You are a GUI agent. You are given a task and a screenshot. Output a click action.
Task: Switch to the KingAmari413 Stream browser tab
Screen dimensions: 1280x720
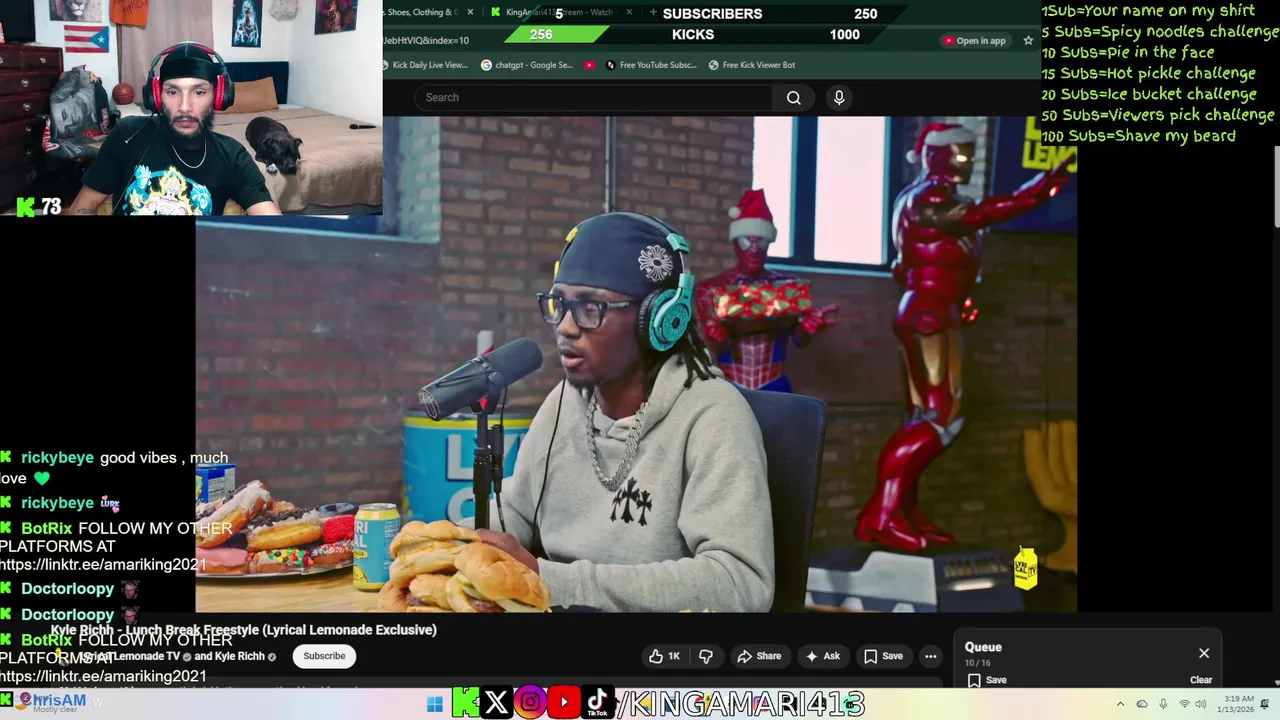[560, 12]
